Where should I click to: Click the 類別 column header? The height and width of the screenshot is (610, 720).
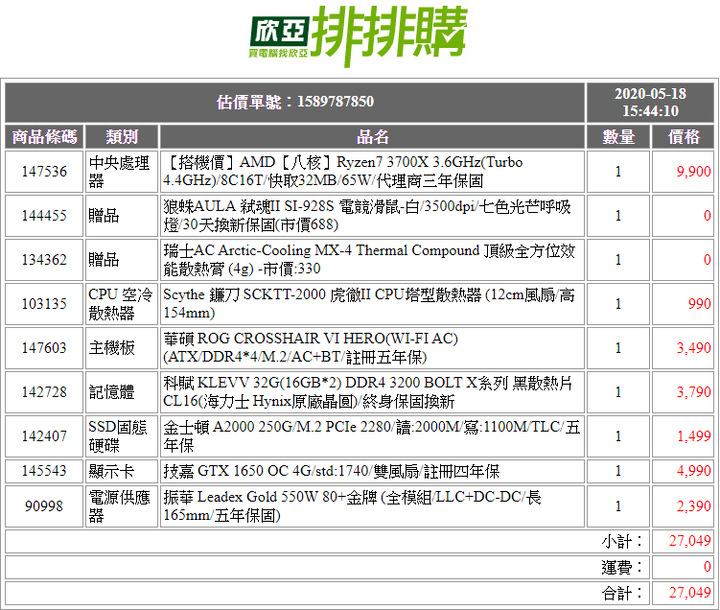pos(122,136)
